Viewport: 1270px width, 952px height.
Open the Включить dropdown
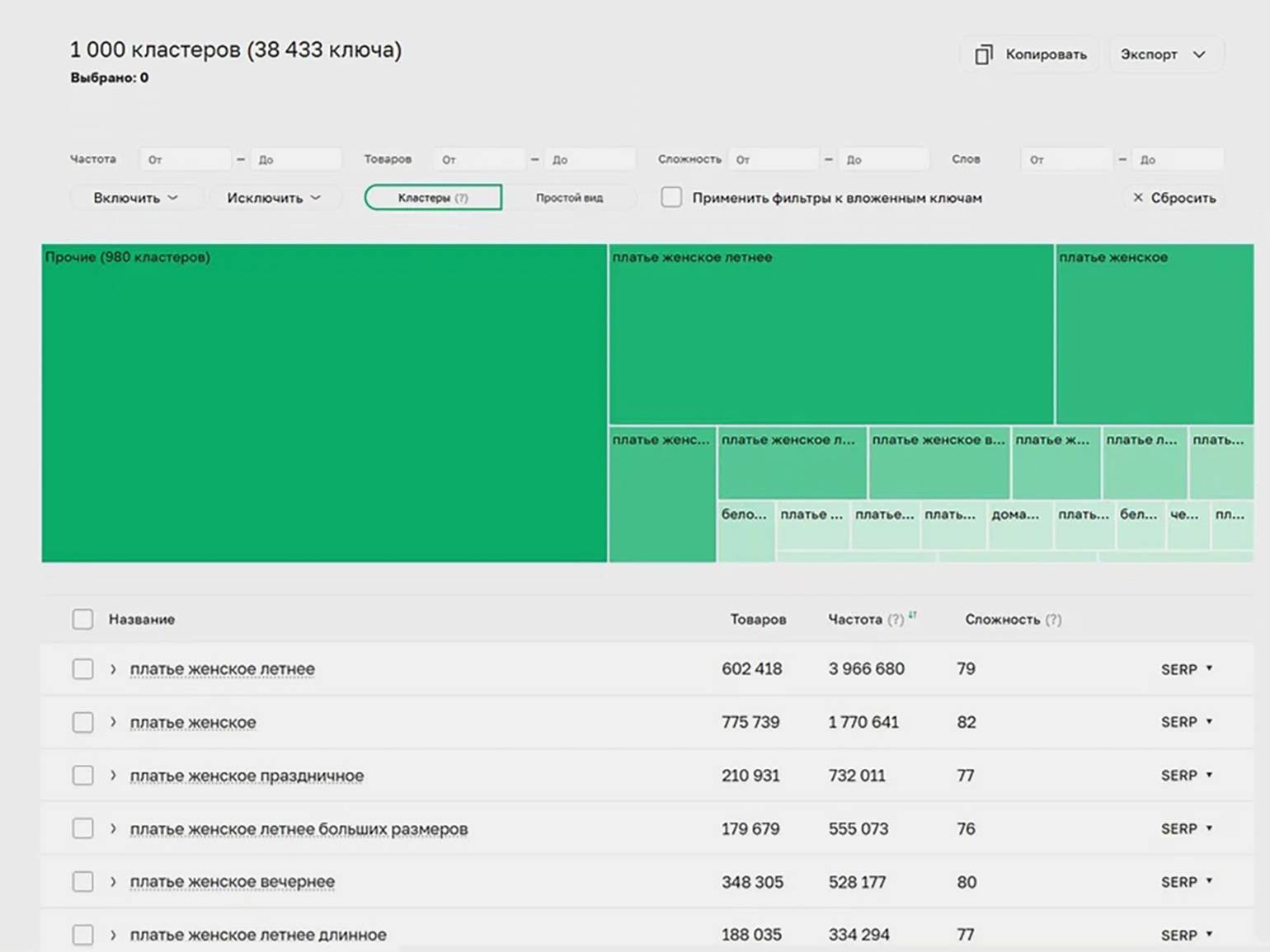tap(136, 198)
